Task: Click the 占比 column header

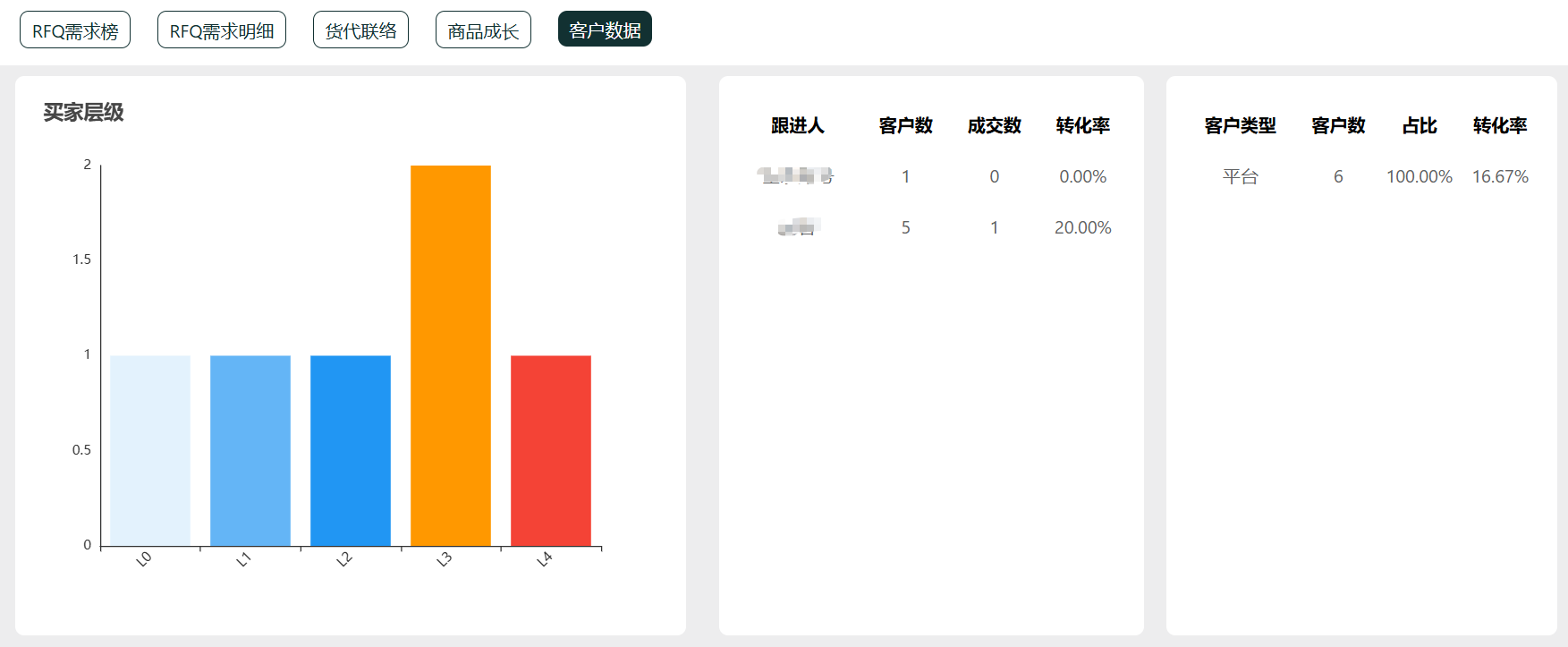Action: (1420, 126)
